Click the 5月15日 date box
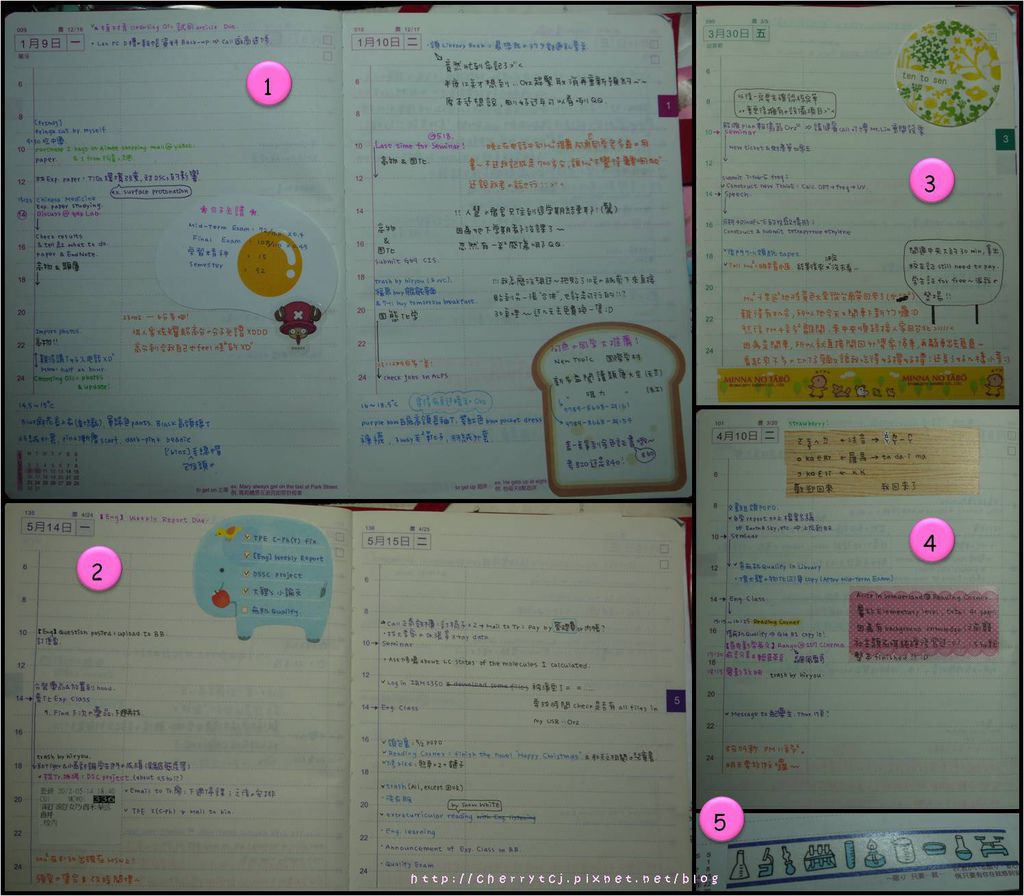This screenshot has width=1024, height=896. coord(396,541)
